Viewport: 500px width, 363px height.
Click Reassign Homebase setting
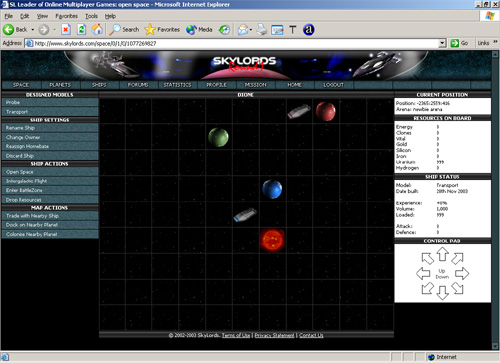50,146
